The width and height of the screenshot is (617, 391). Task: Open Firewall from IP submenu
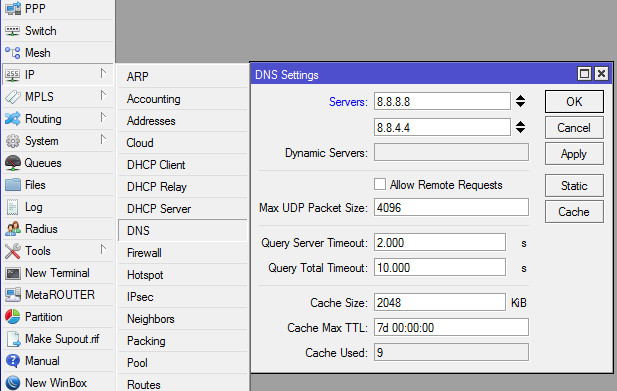183,253
